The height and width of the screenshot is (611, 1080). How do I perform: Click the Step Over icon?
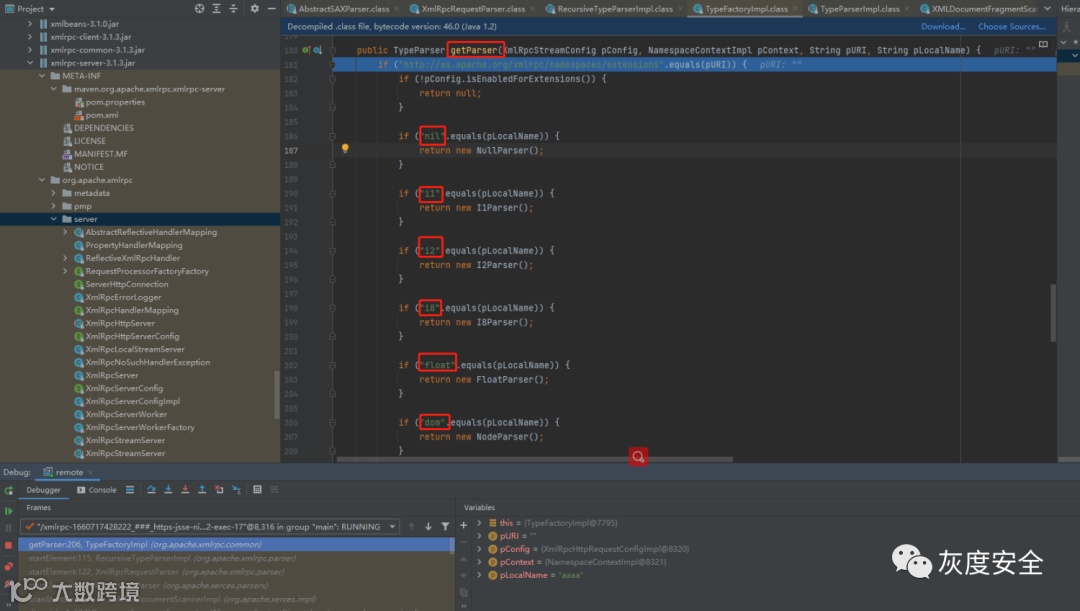(x=151, y=490)
